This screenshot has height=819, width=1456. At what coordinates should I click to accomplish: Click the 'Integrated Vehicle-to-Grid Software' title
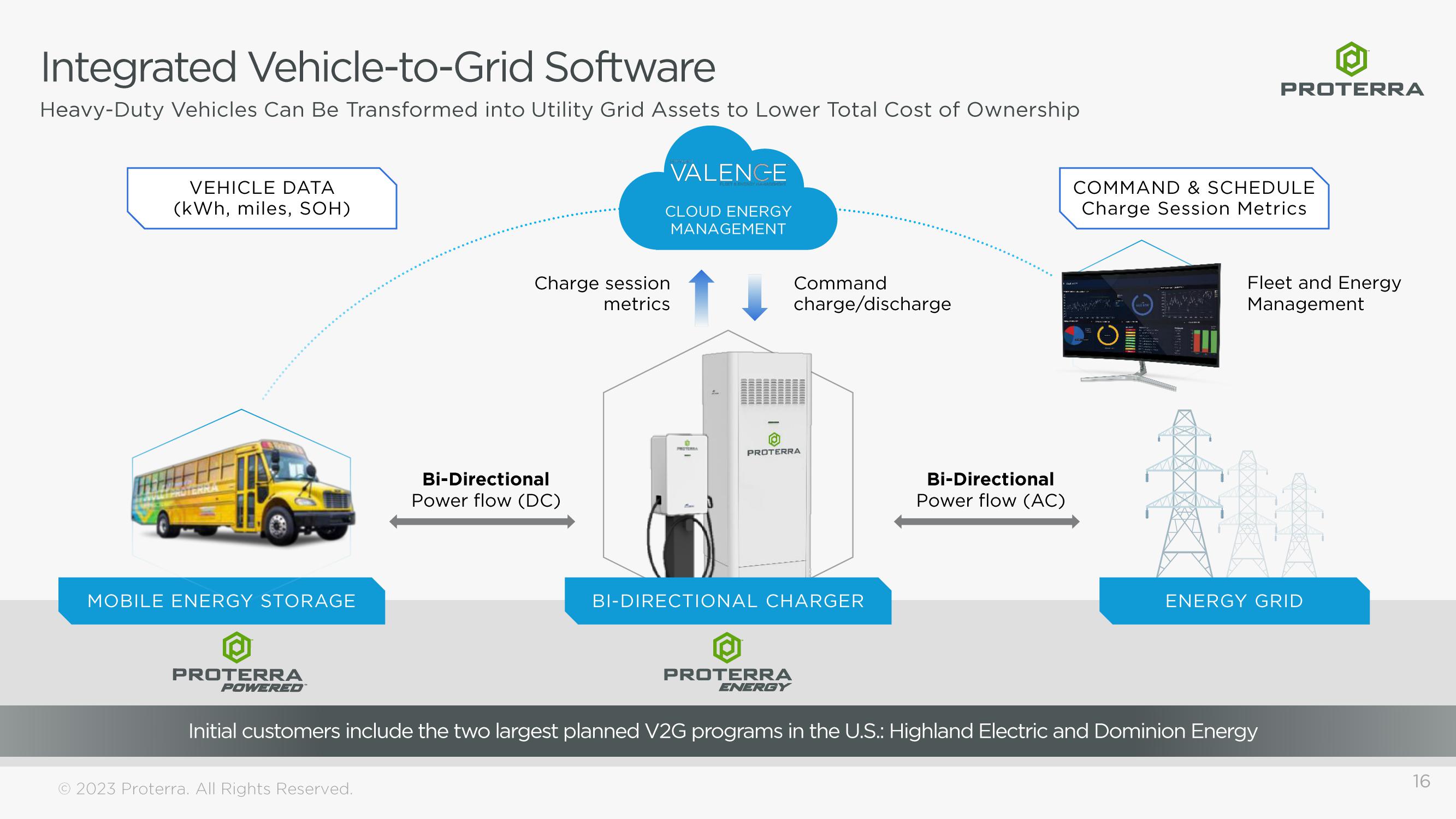(x=378, y=67)
